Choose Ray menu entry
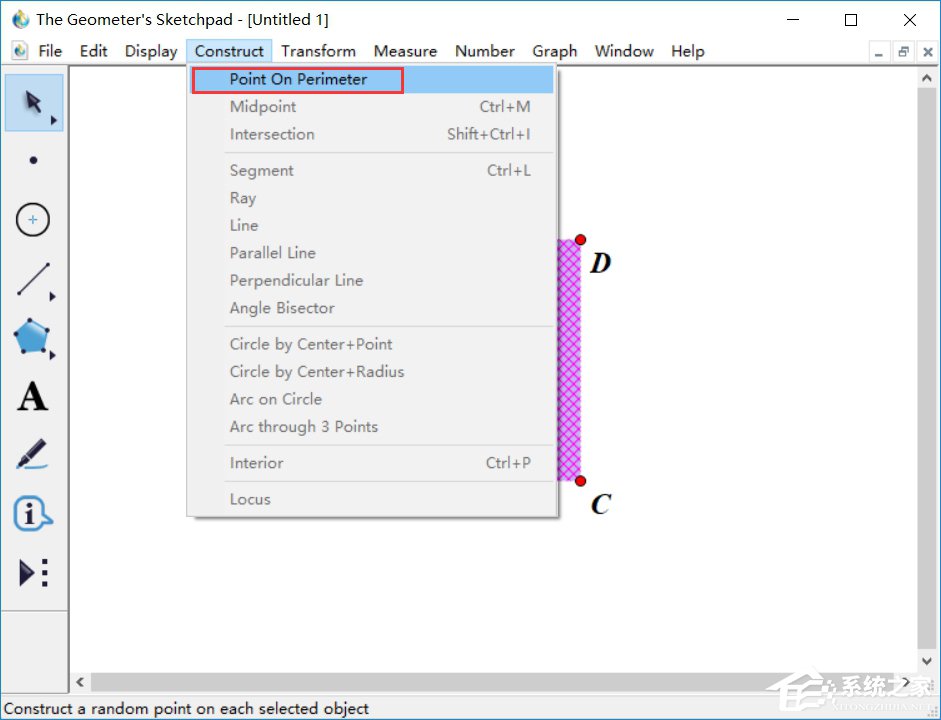 tap(372, 198)
